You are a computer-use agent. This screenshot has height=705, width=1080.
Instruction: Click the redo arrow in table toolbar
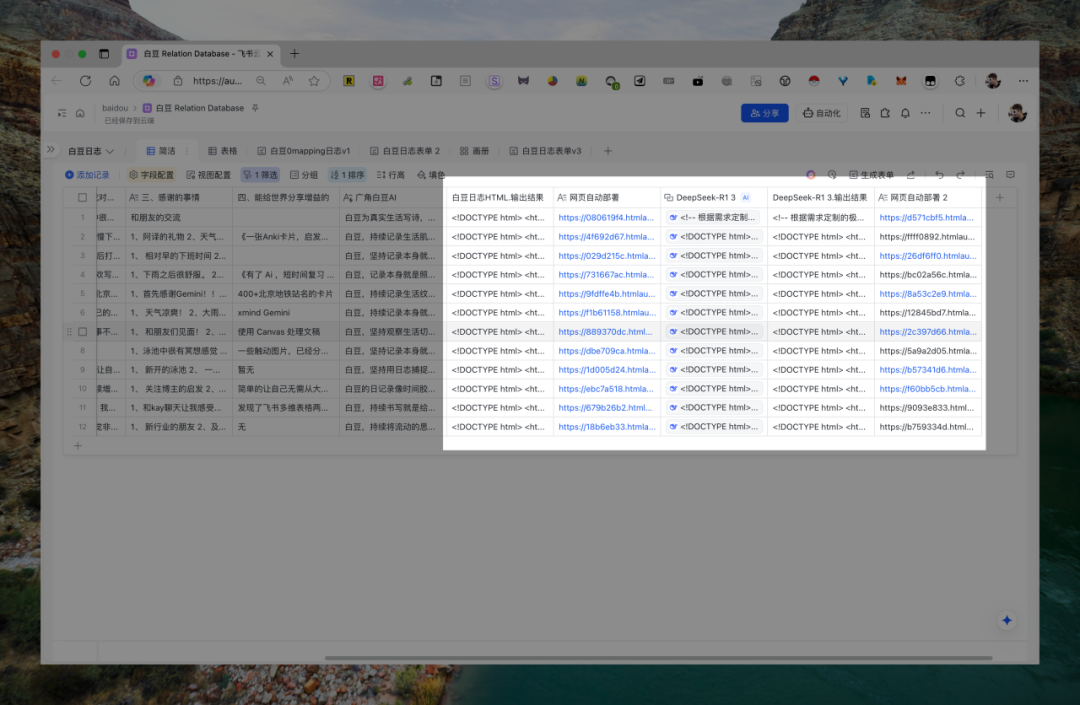960,175
